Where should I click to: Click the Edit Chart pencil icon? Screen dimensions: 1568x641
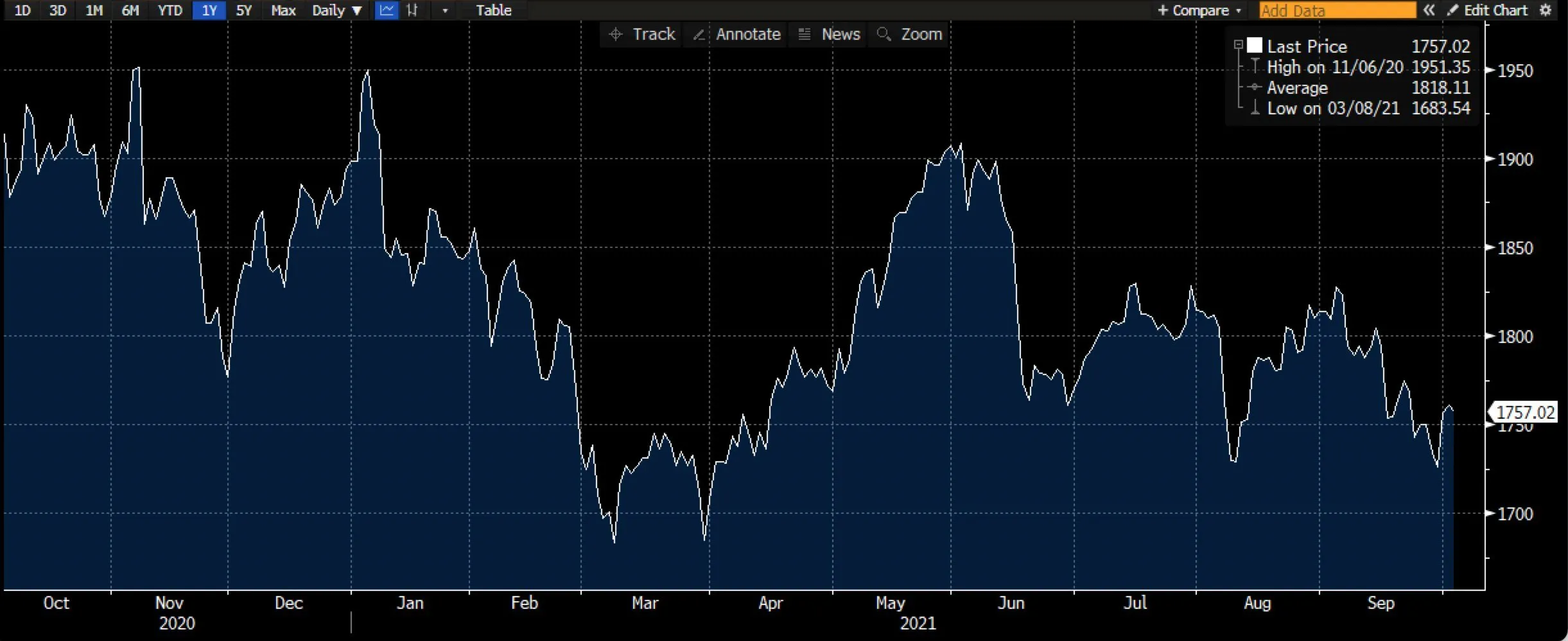click(1452, 10)
